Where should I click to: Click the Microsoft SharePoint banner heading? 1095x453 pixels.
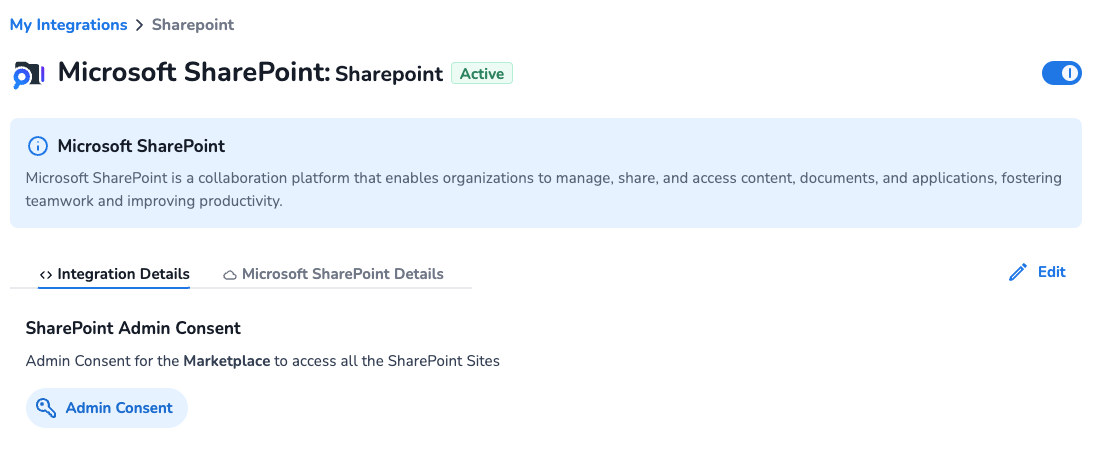click(141, 146)
